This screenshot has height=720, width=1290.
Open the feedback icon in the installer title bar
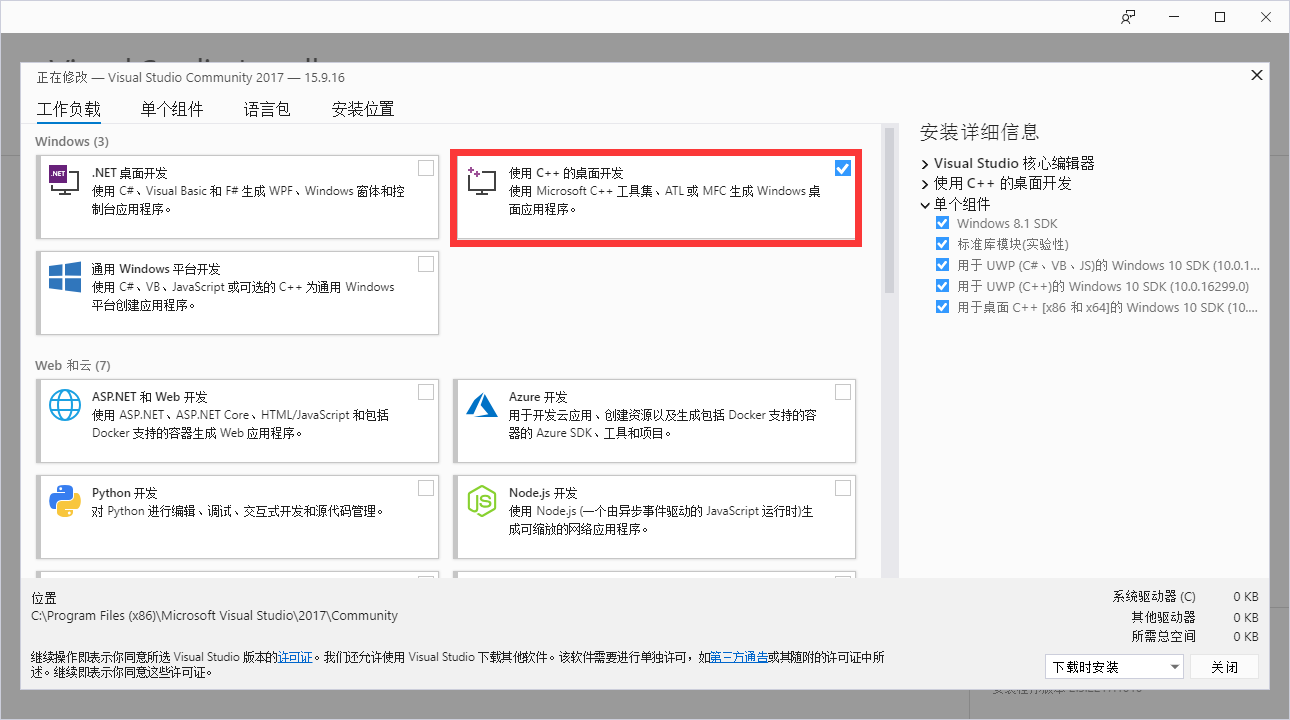click(x=1128, y=17)
